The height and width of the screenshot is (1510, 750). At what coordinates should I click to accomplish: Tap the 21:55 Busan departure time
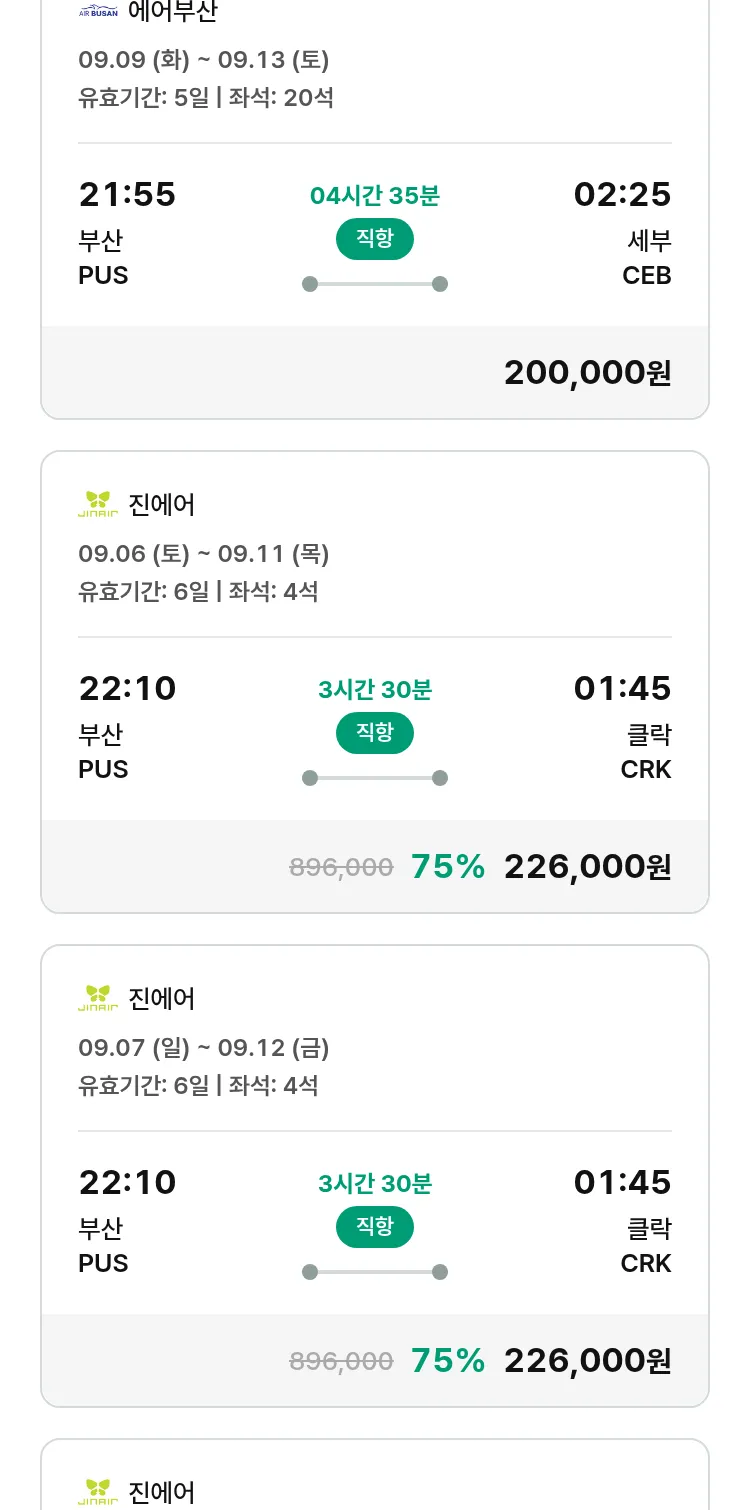point(127,194)
